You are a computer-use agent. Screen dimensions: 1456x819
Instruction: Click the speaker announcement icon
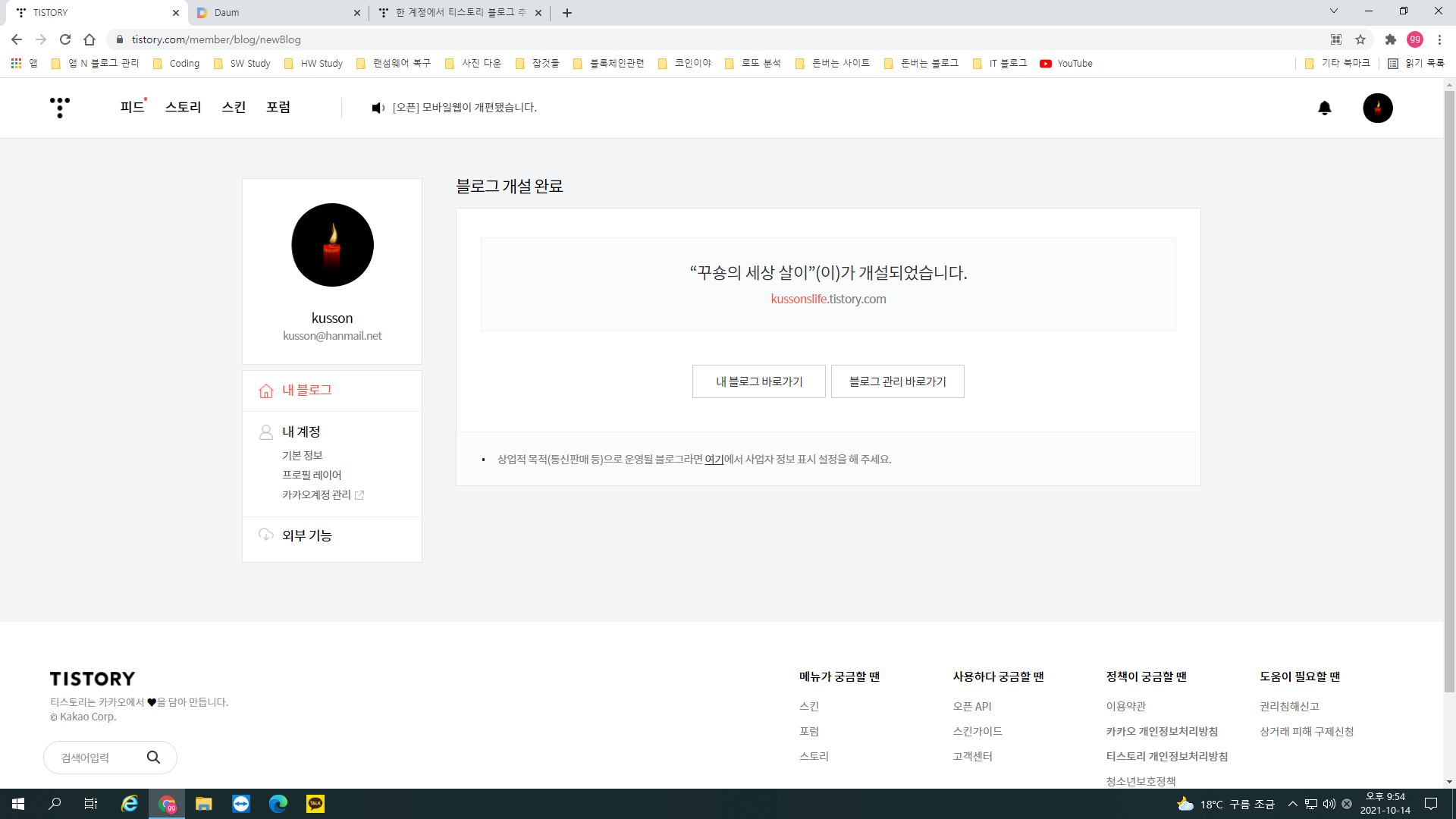378,108
